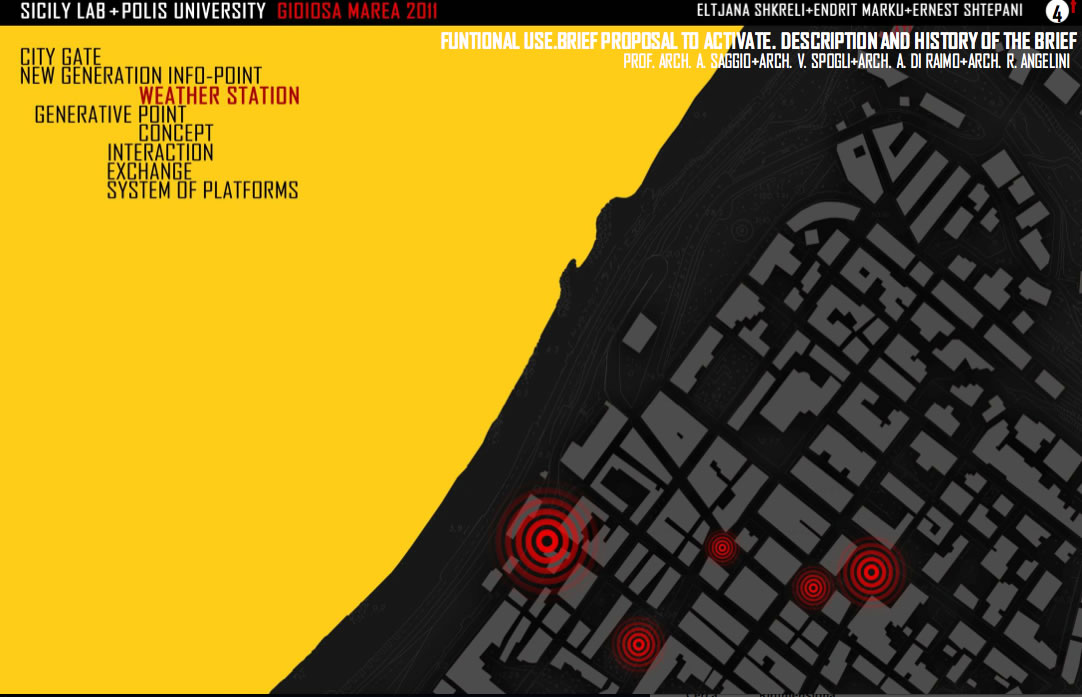This screenshot has width=1082, height=697.
Task: Select the bottom-most red target marker
Action: coord(637,643)
